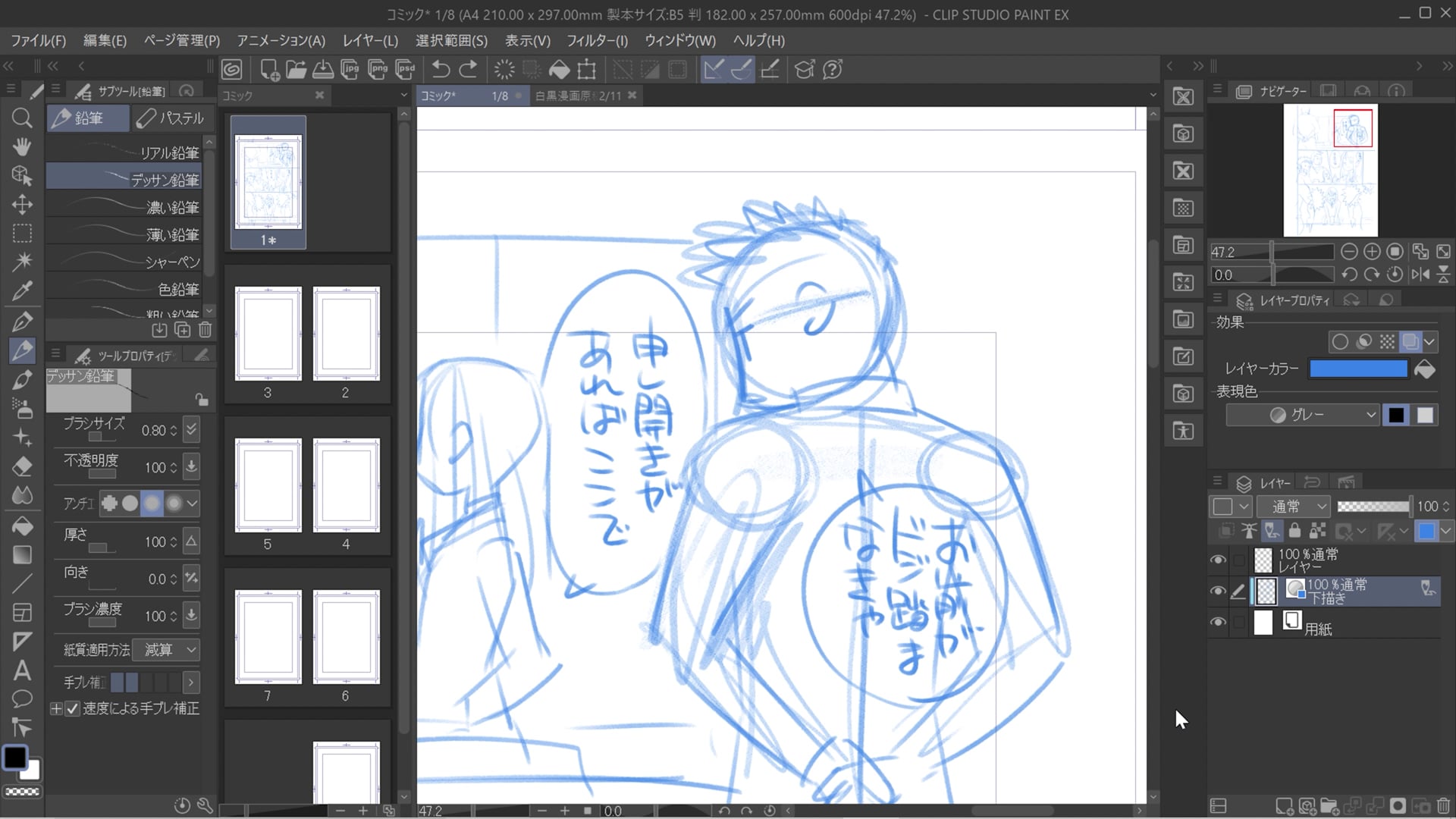Select the Eraser tool

point(22,466)
